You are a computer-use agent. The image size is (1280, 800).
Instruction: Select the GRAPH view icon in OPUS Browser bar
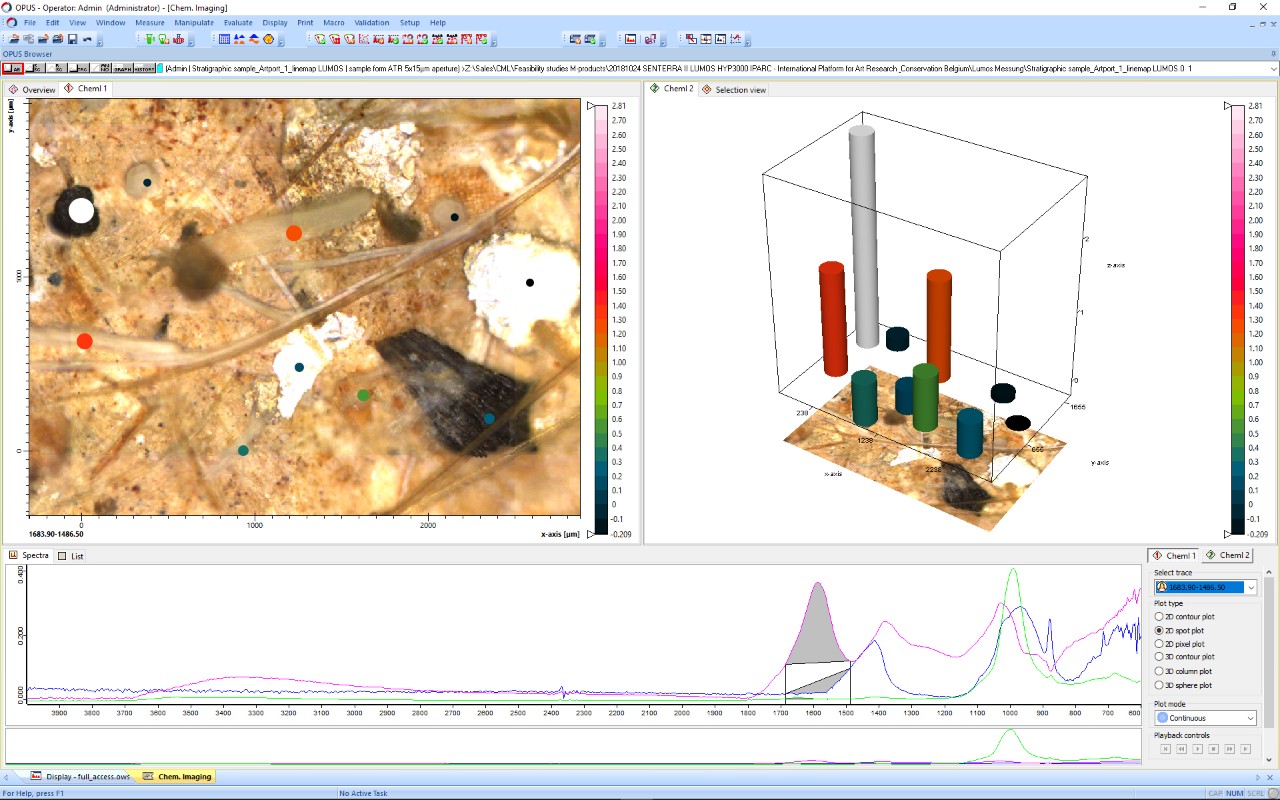(123, 67)
